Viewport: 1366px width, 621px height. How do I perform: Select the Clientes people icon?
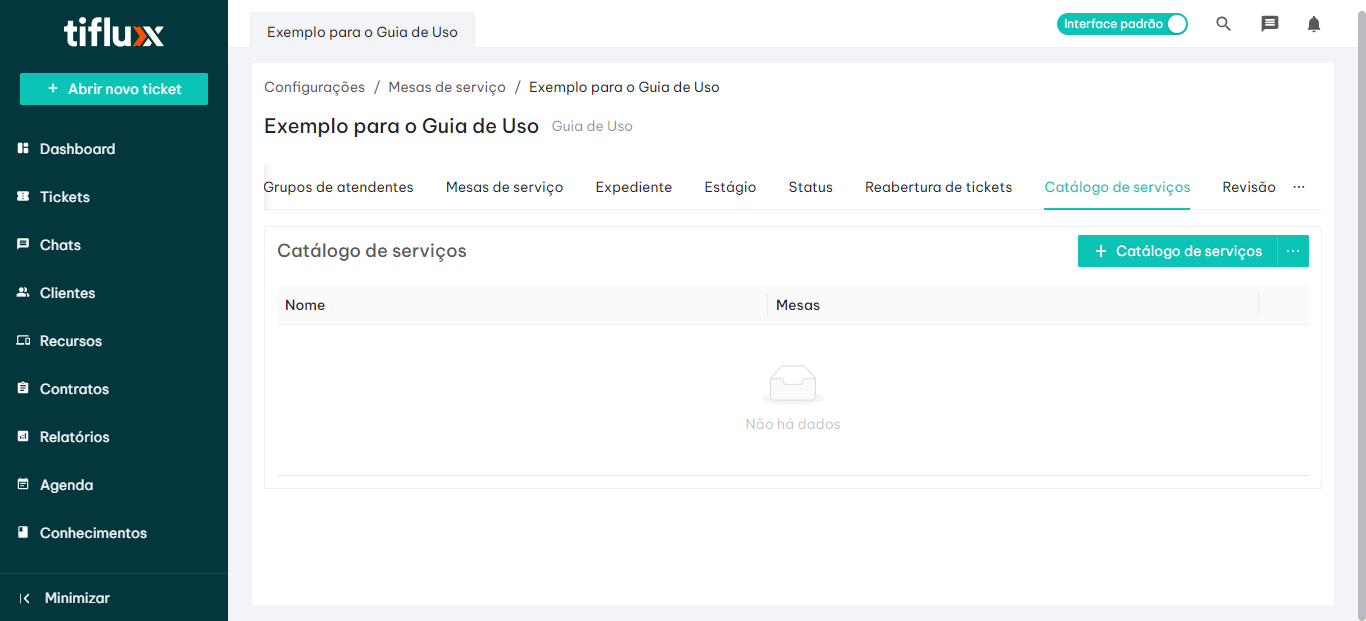coord(23,293)
